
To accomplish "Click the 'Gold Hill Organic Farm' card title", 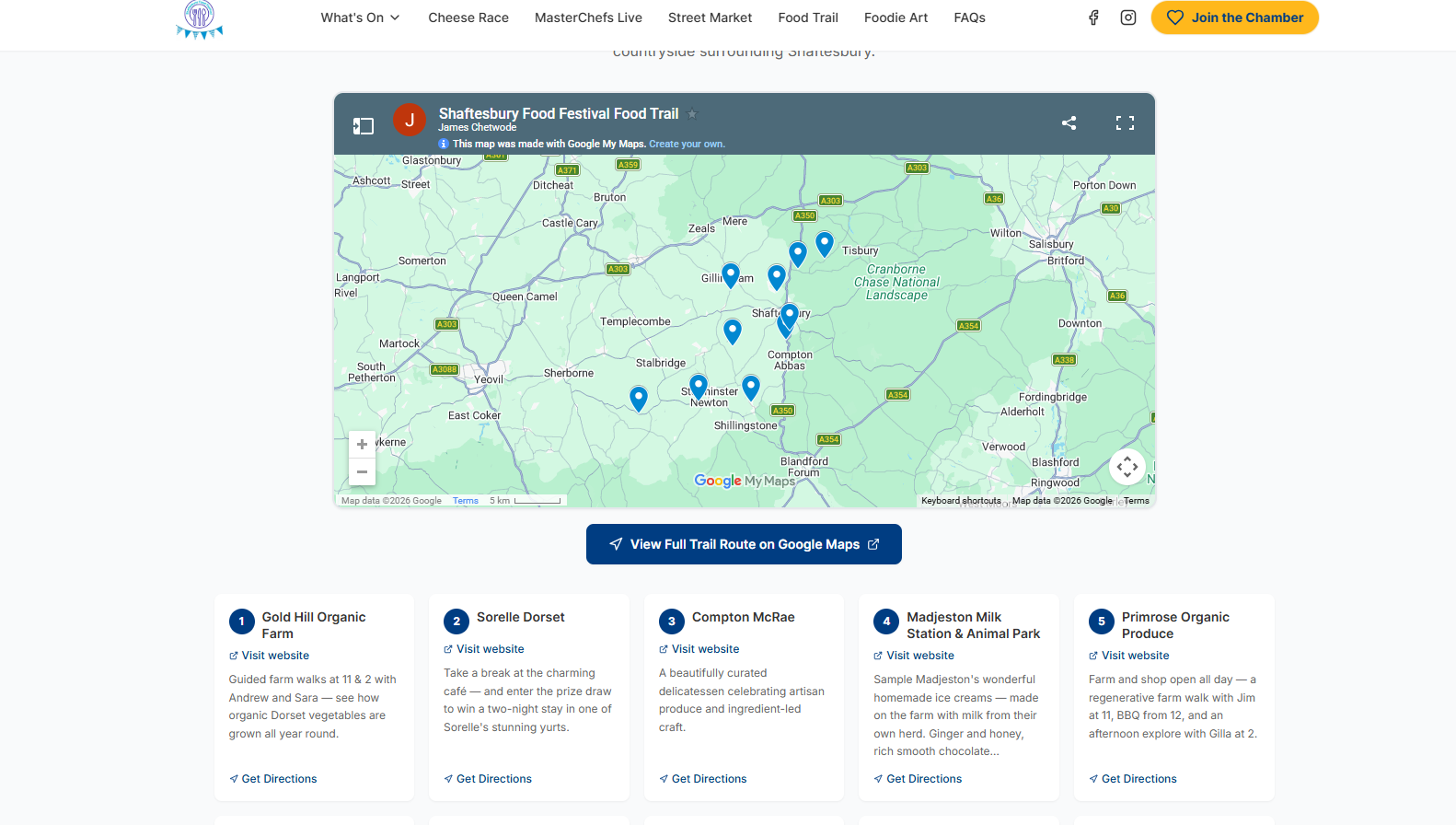I will pos(314,625).
